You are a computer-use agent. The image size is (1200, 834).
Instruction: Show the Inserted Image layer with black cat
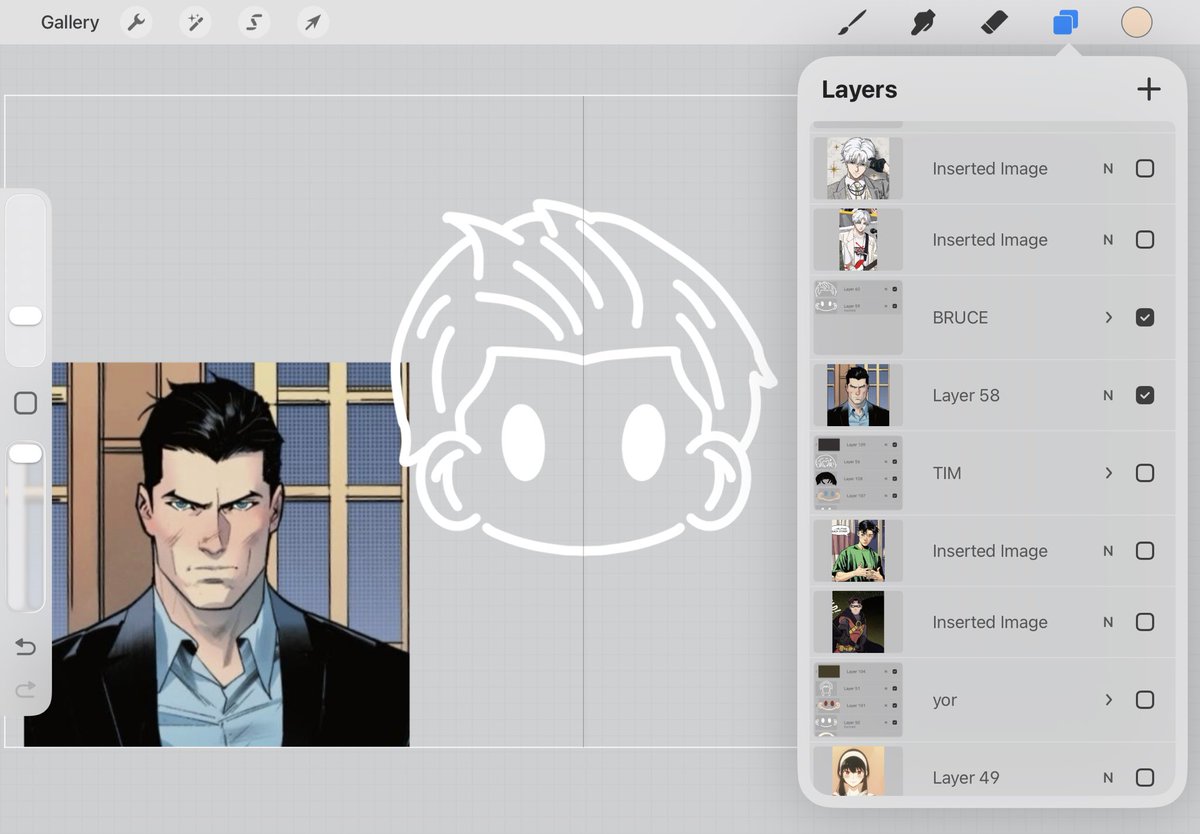(1145, 168)
